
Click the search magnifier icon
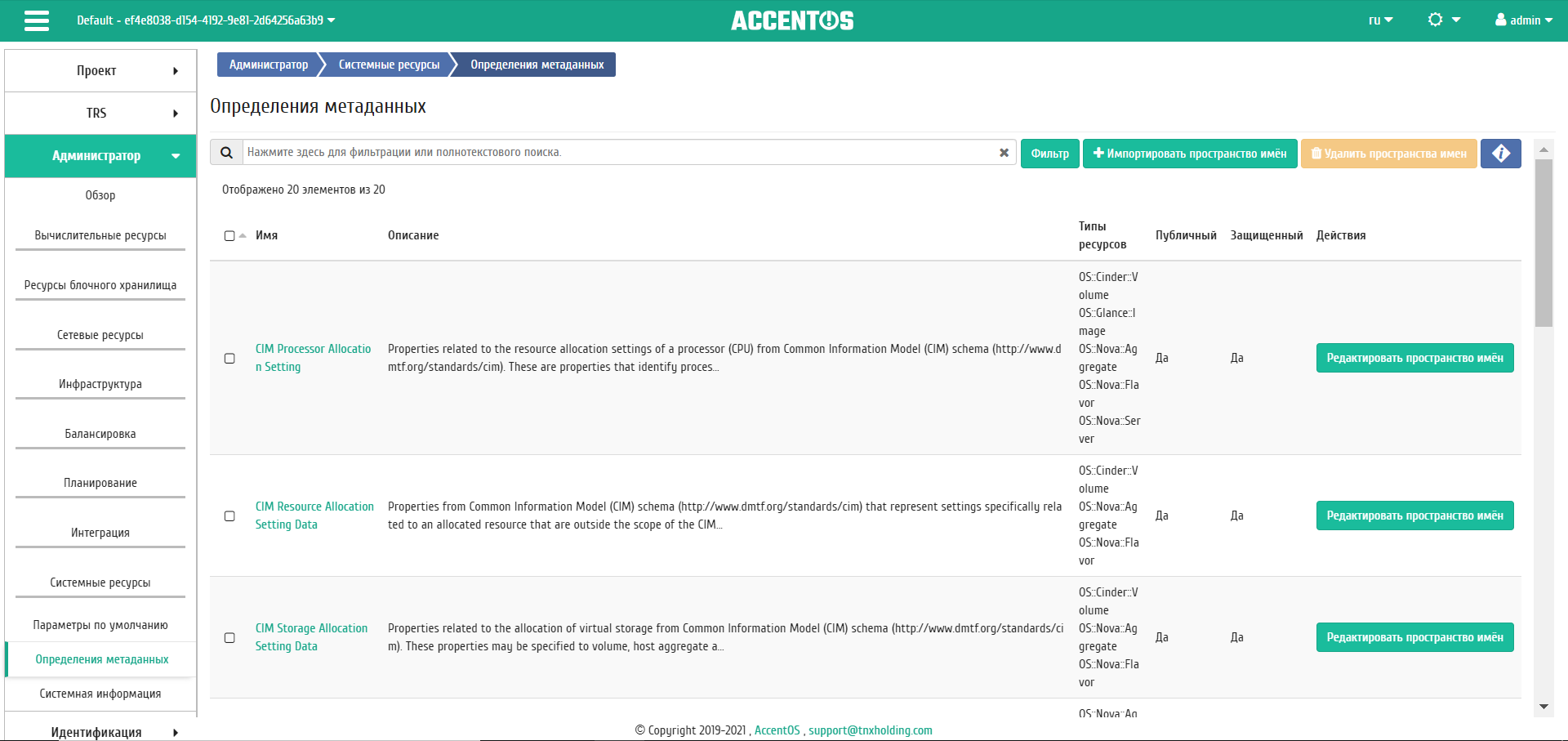pos(226,153)
